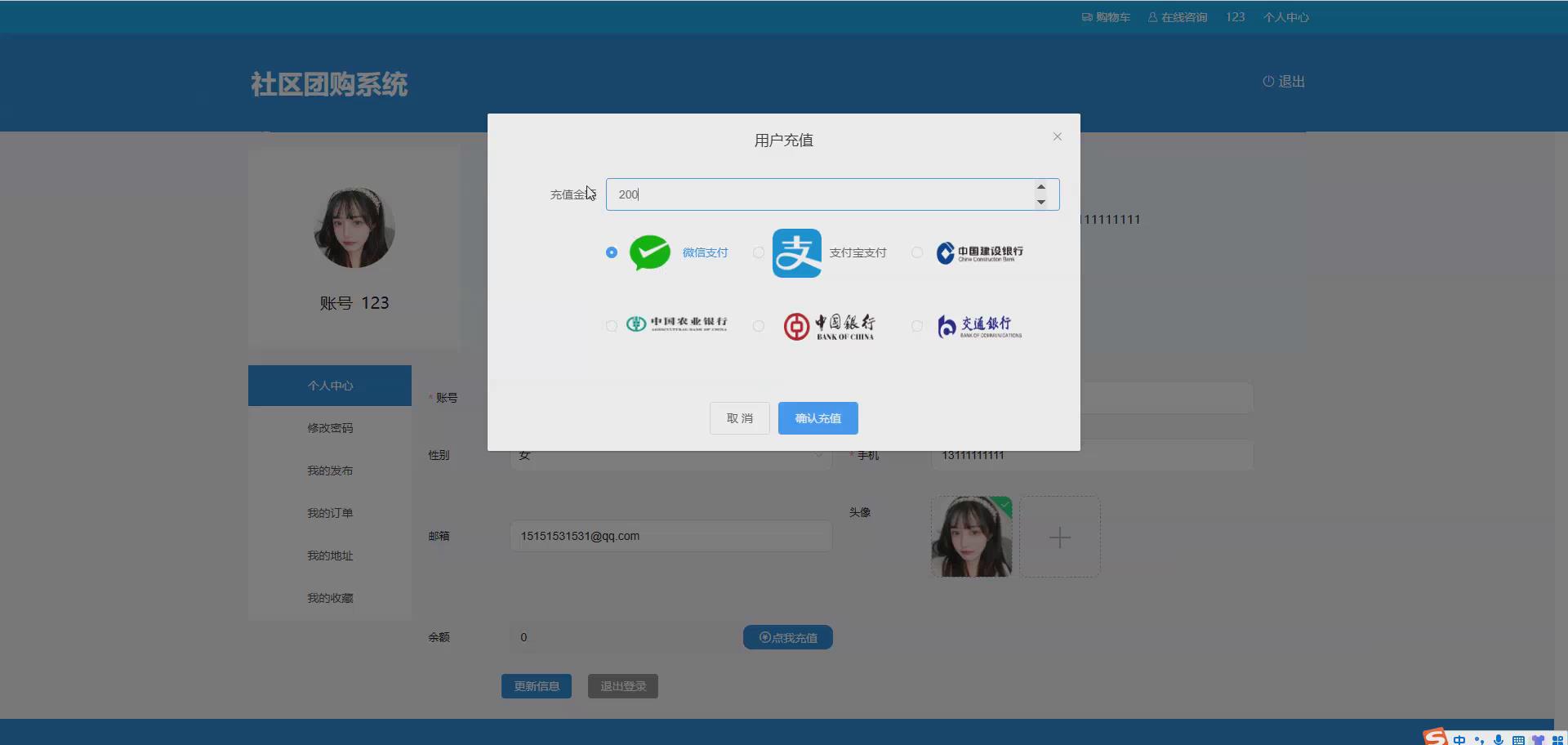
Task: Open the IME soft keyboard icon
Action: [1518, 739]
